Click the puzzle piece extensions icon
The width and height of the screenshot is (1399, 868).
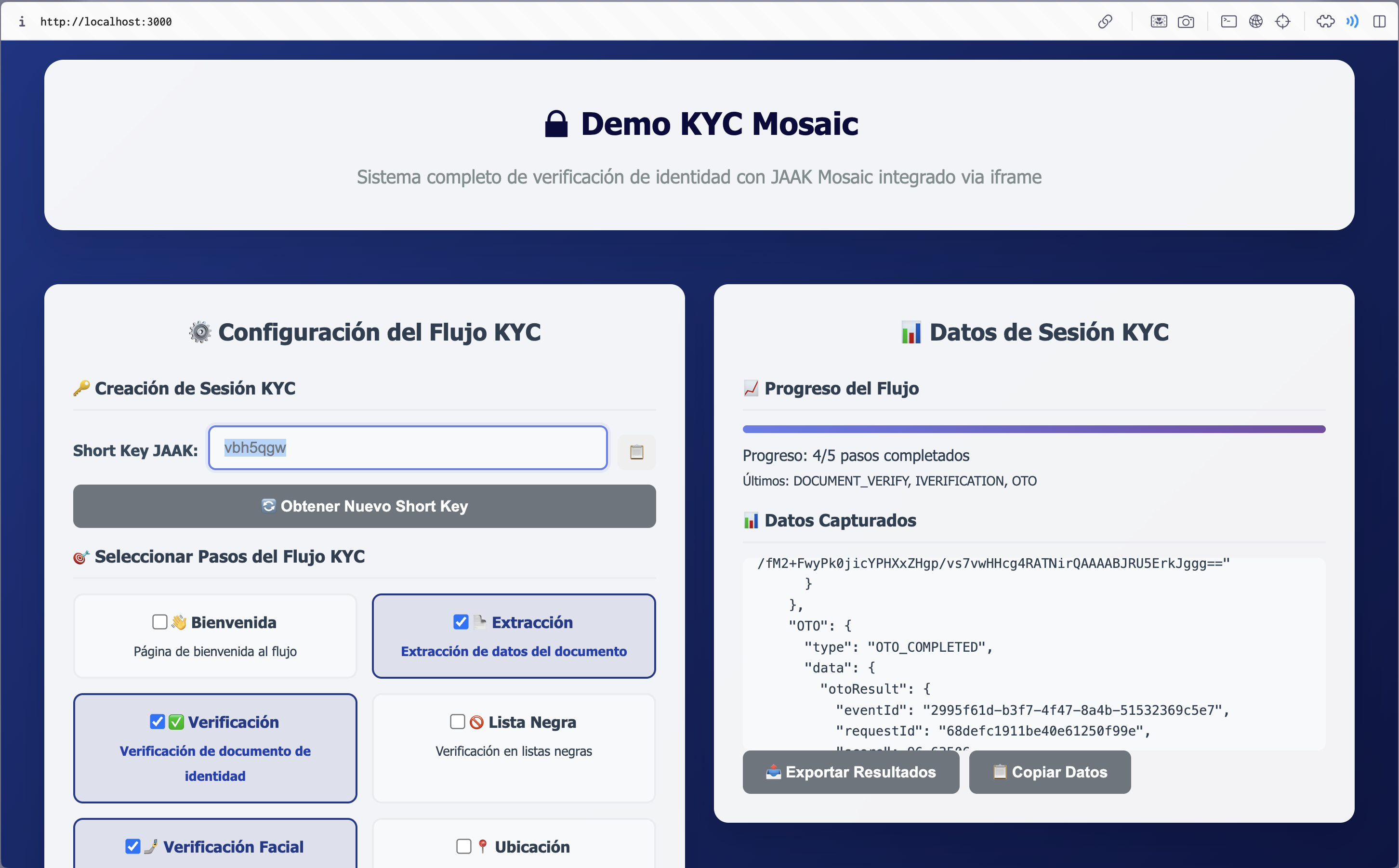pyautogui.click(x=1325, y=22)
